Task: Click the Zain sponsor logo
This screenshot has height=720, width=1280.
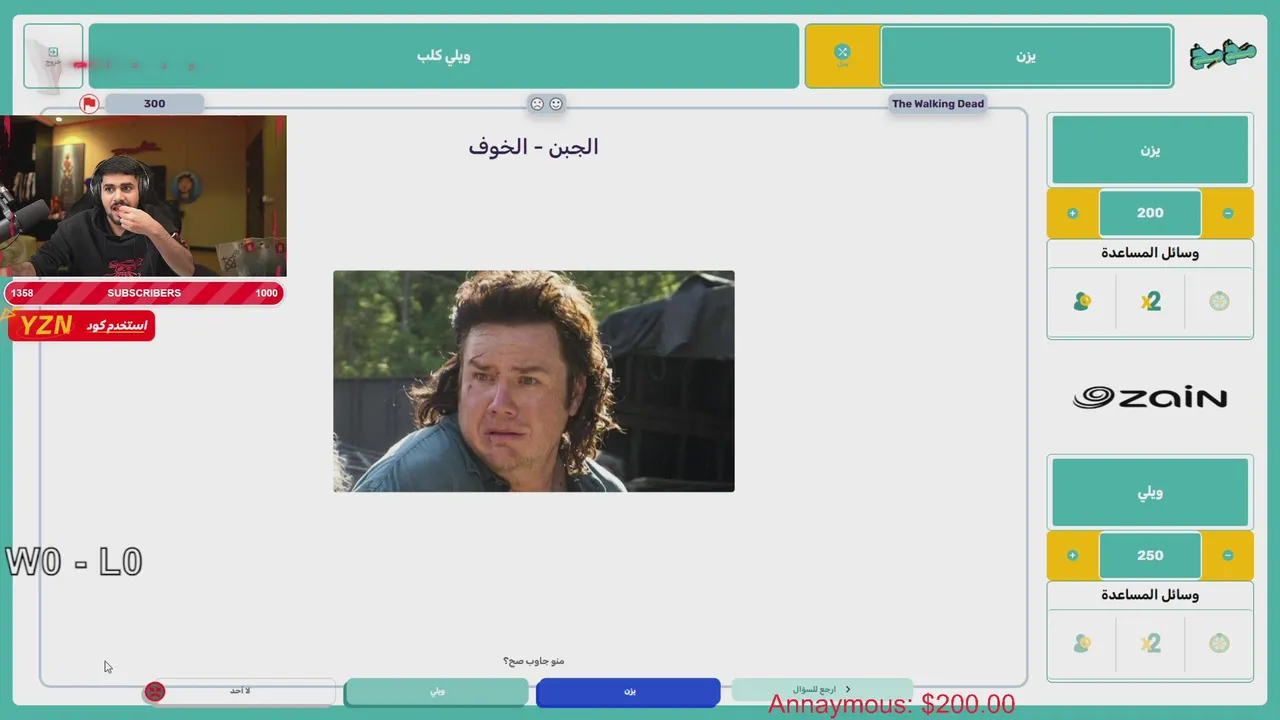Action: coord(1150,398)
